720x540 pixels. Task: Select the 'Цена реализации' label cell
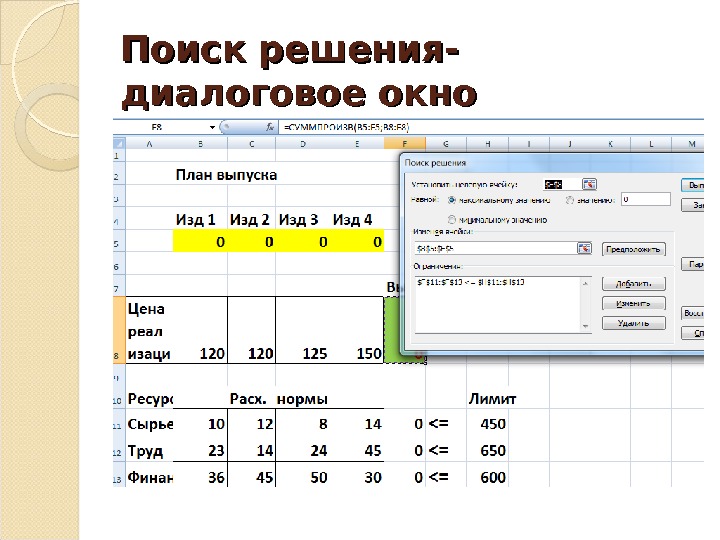click(x=149, y=330)
